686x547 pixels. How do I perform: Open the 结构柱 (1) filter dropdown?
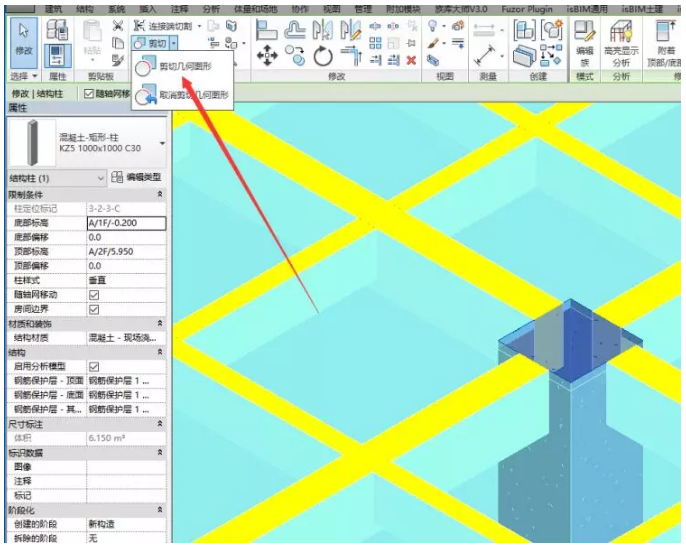57,178
